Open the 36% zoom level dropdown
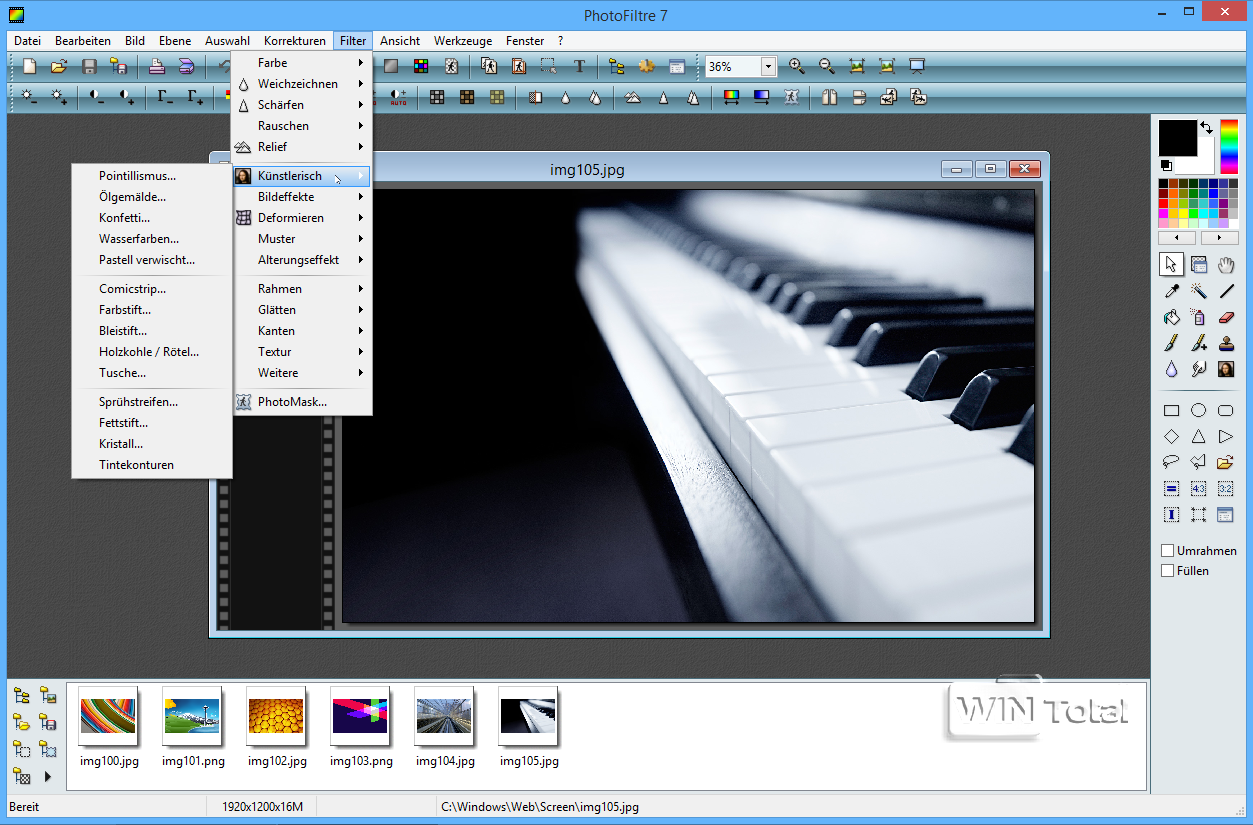 point(768,67)
